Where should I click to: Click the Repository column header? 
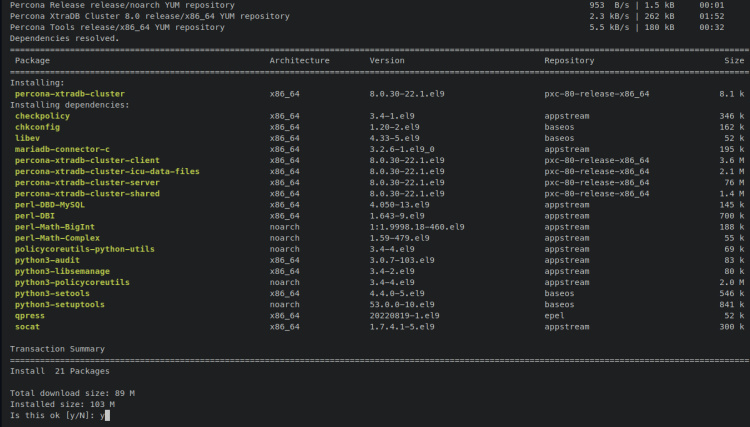click(x=570, y=61)
